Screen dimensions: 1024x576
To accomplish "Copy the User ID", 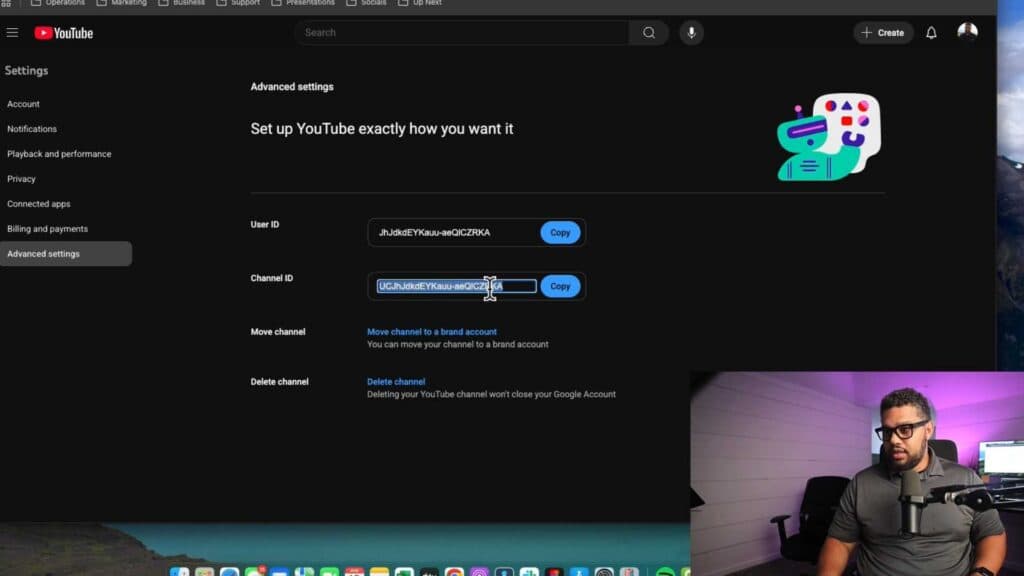I will click(560, 232).
